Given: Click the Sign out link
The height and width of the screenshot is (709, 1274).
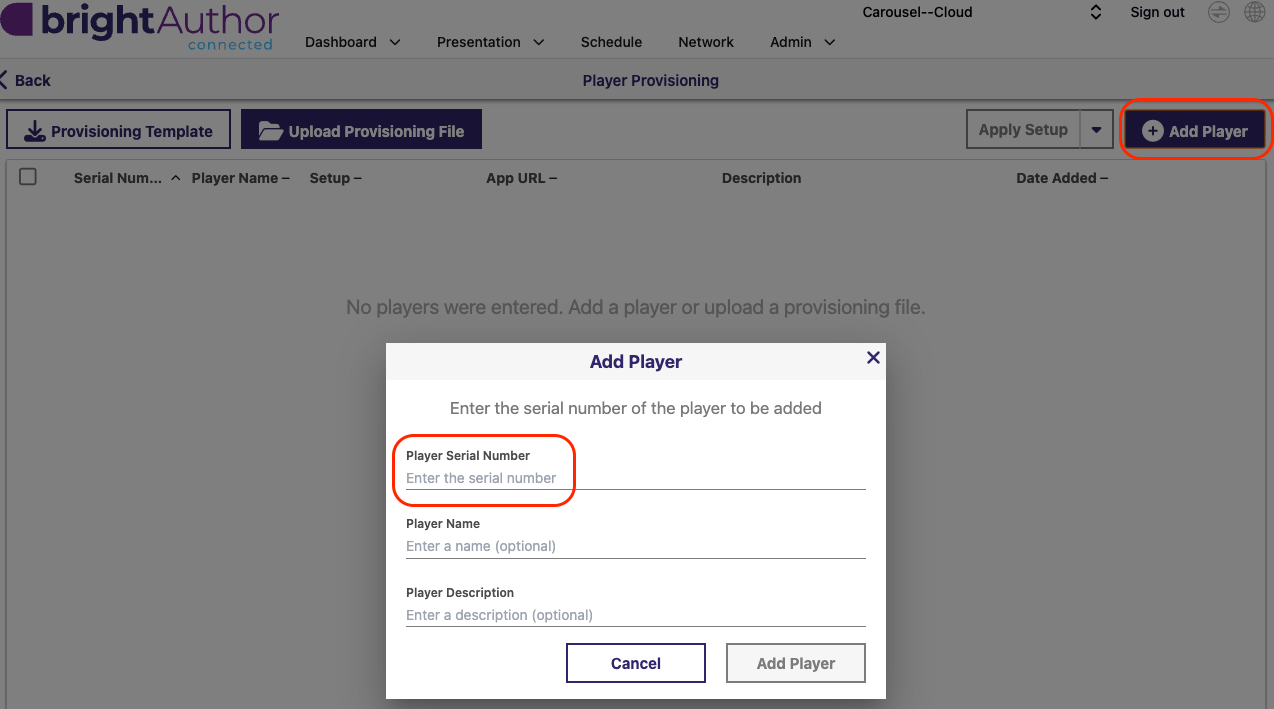Looking at the screenshot, I should click(x=1157, y=12).
